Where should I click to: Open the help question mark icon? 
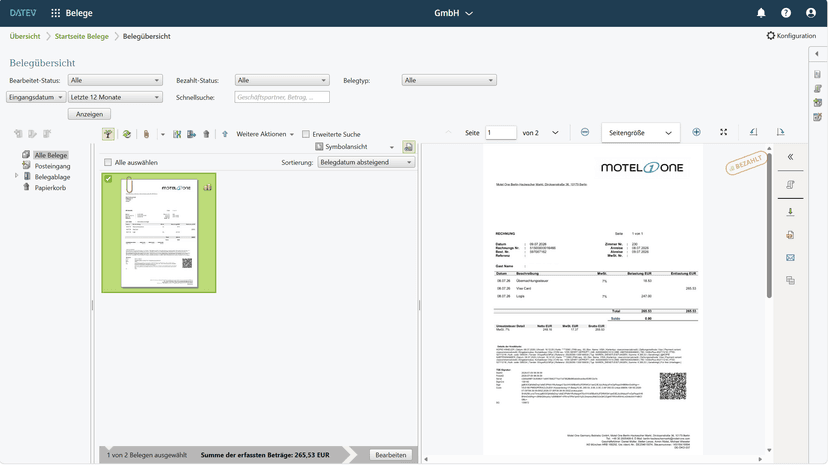[x=786, y=13]
